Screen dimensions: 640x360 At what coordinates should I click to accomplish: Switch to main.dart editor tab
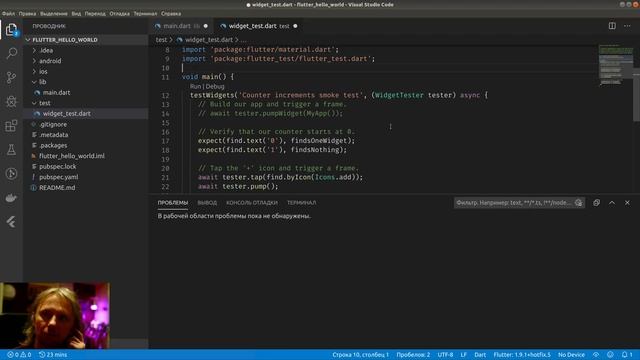[x=181, y=26]
